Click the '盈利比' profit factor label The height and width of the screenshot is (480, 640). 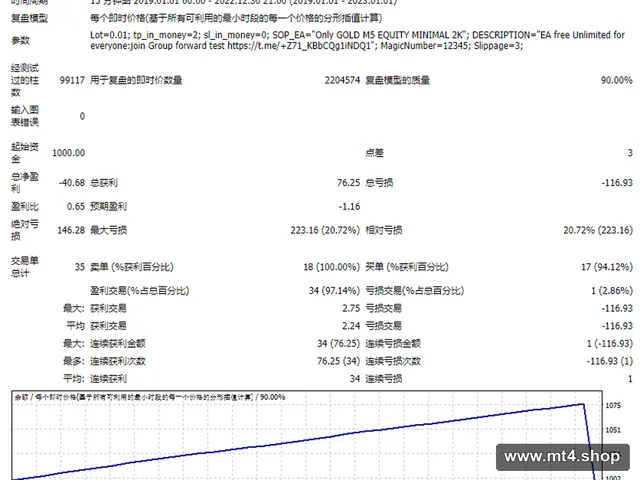(x=24, y=207)
